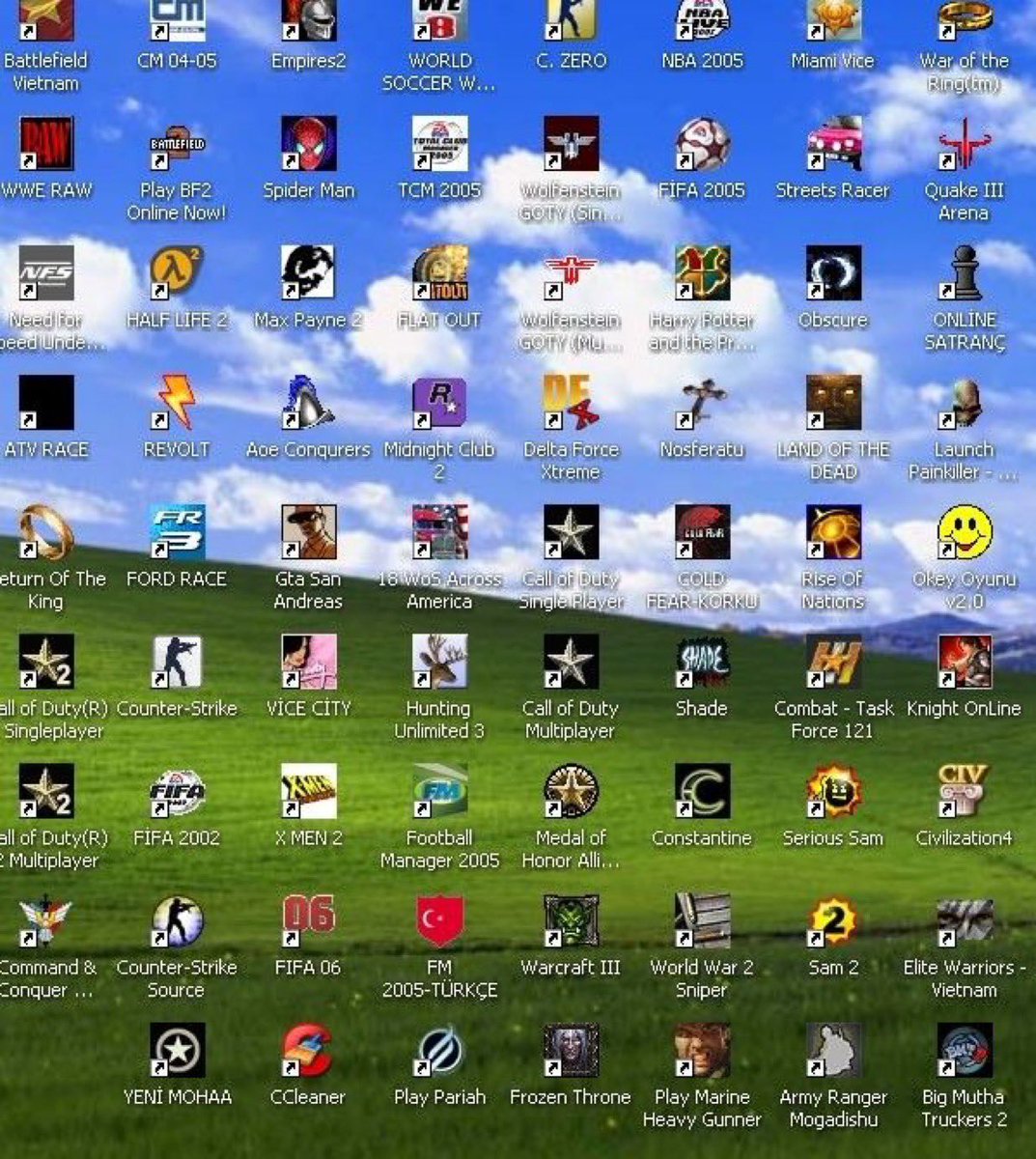Select the ATV RACE black icon
1036x1159 pixels.
coord(46,403)
